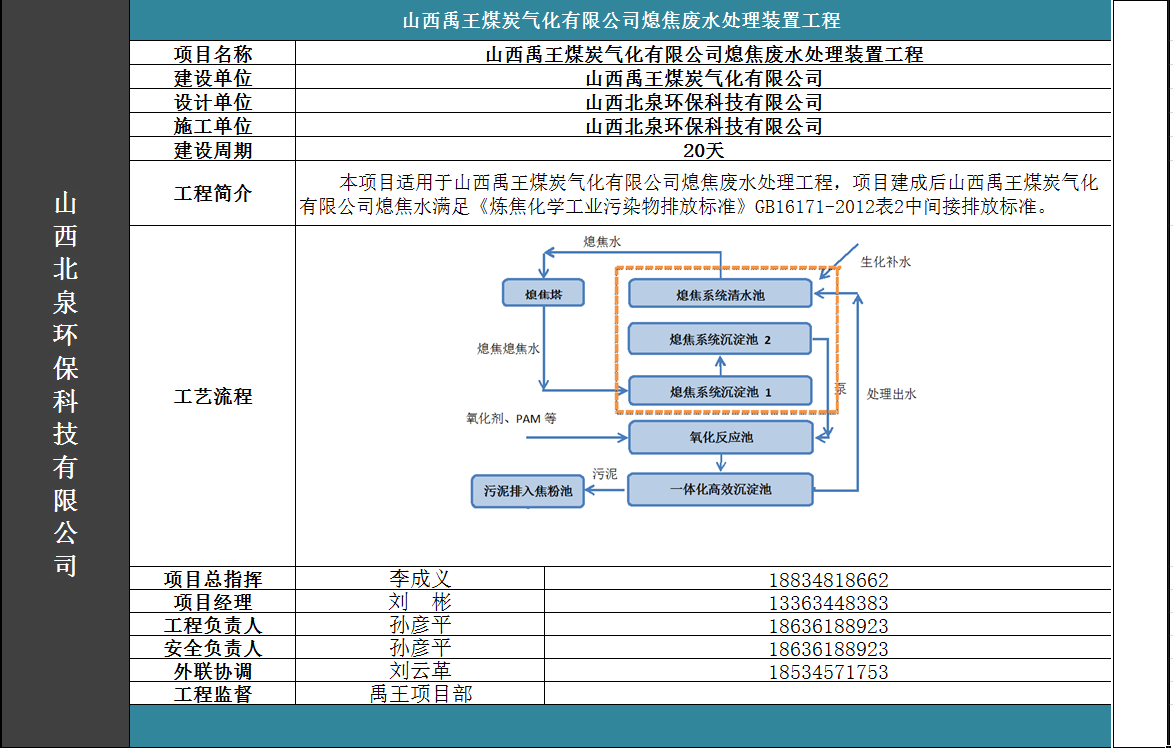Click the 工程简介 label cell

tap(212, 194)
